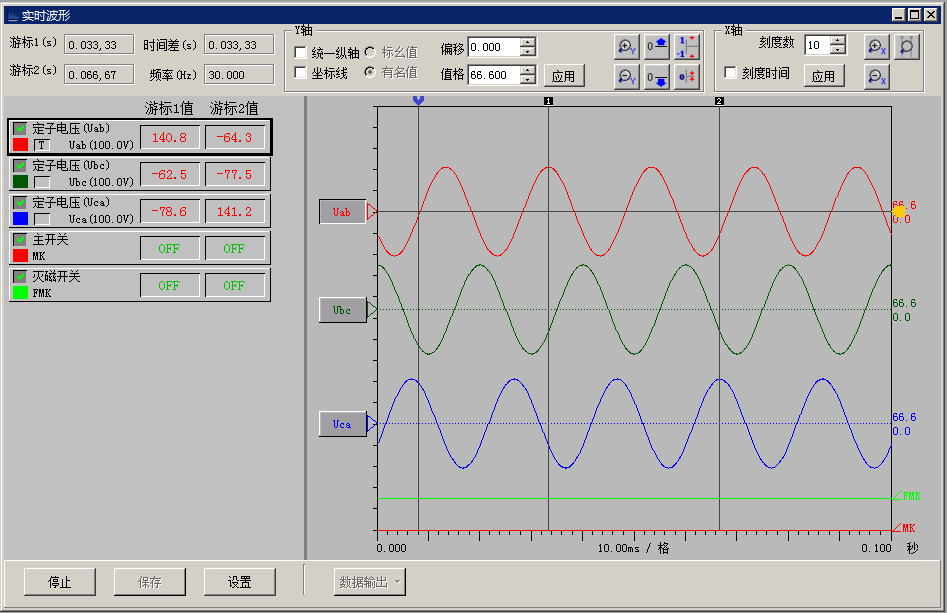Increase 偏移 value with up arrow
This screenshot has height=613, width=947.
pyautogui.click(x=528, y=42)
